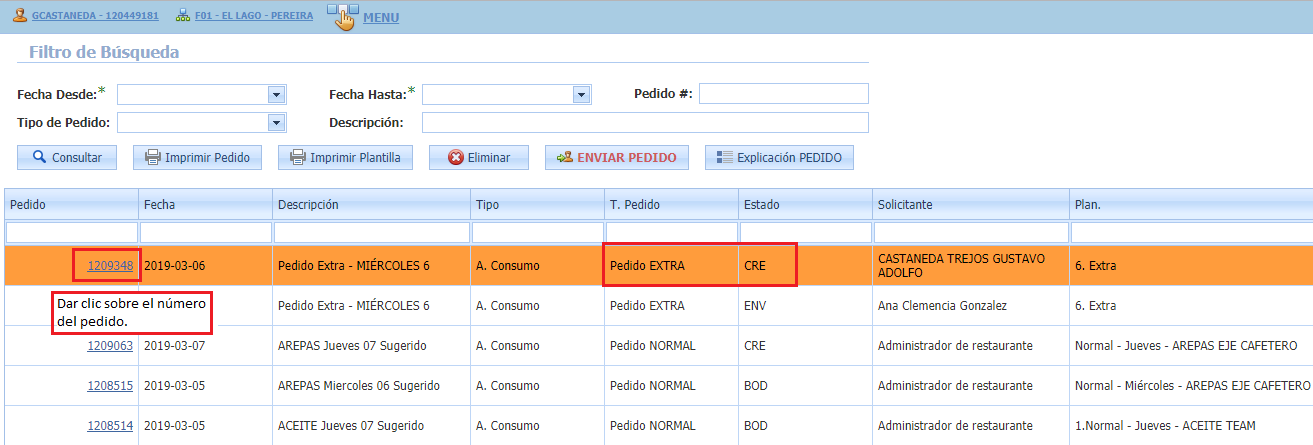Click the network icon beside F01 - EL LAGO

point(182,16)
